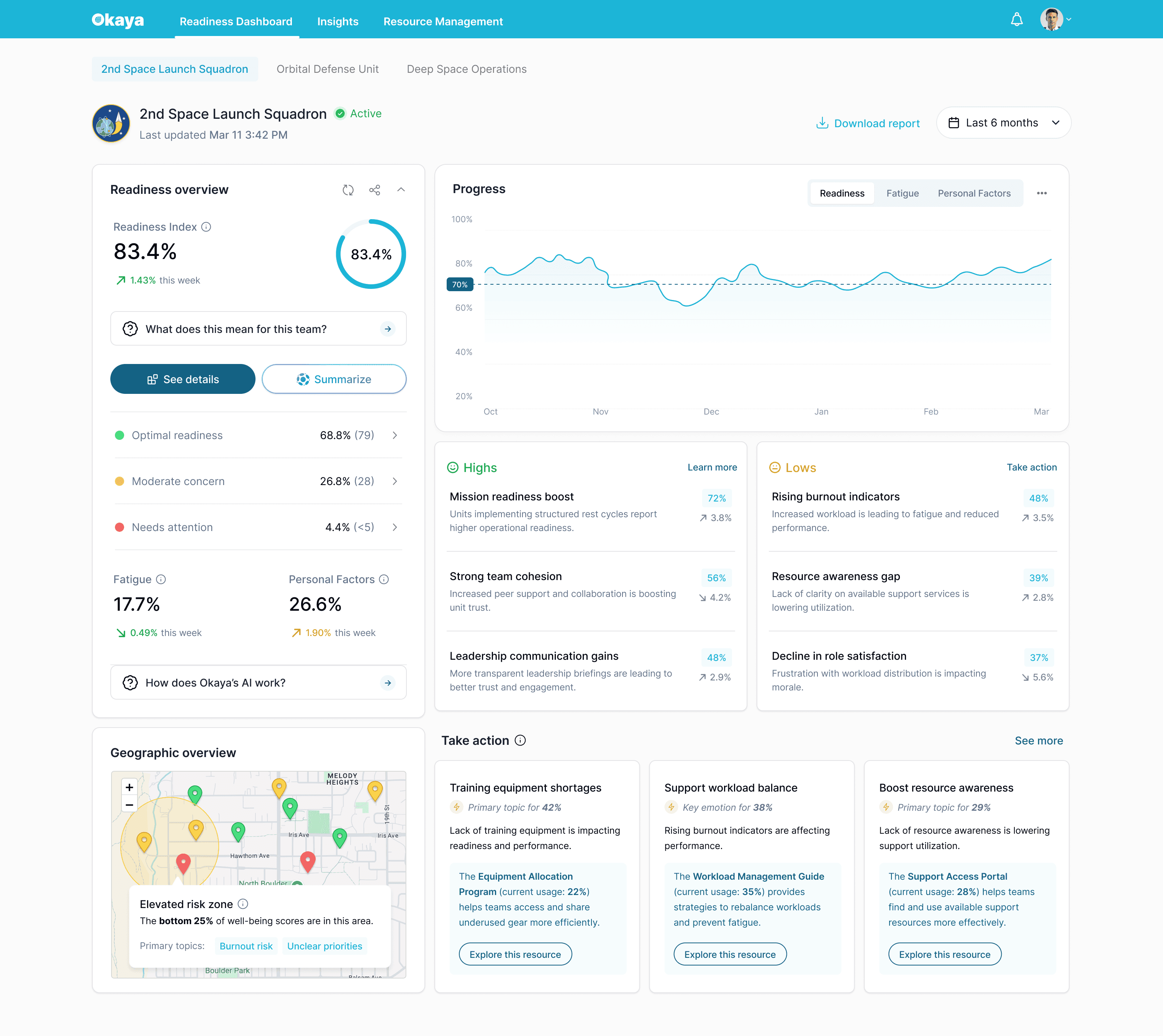Viewport: 1163px width, 1036px height.
Task: Open the Last 6 months date dropdown
Action: click(1003, 122)
